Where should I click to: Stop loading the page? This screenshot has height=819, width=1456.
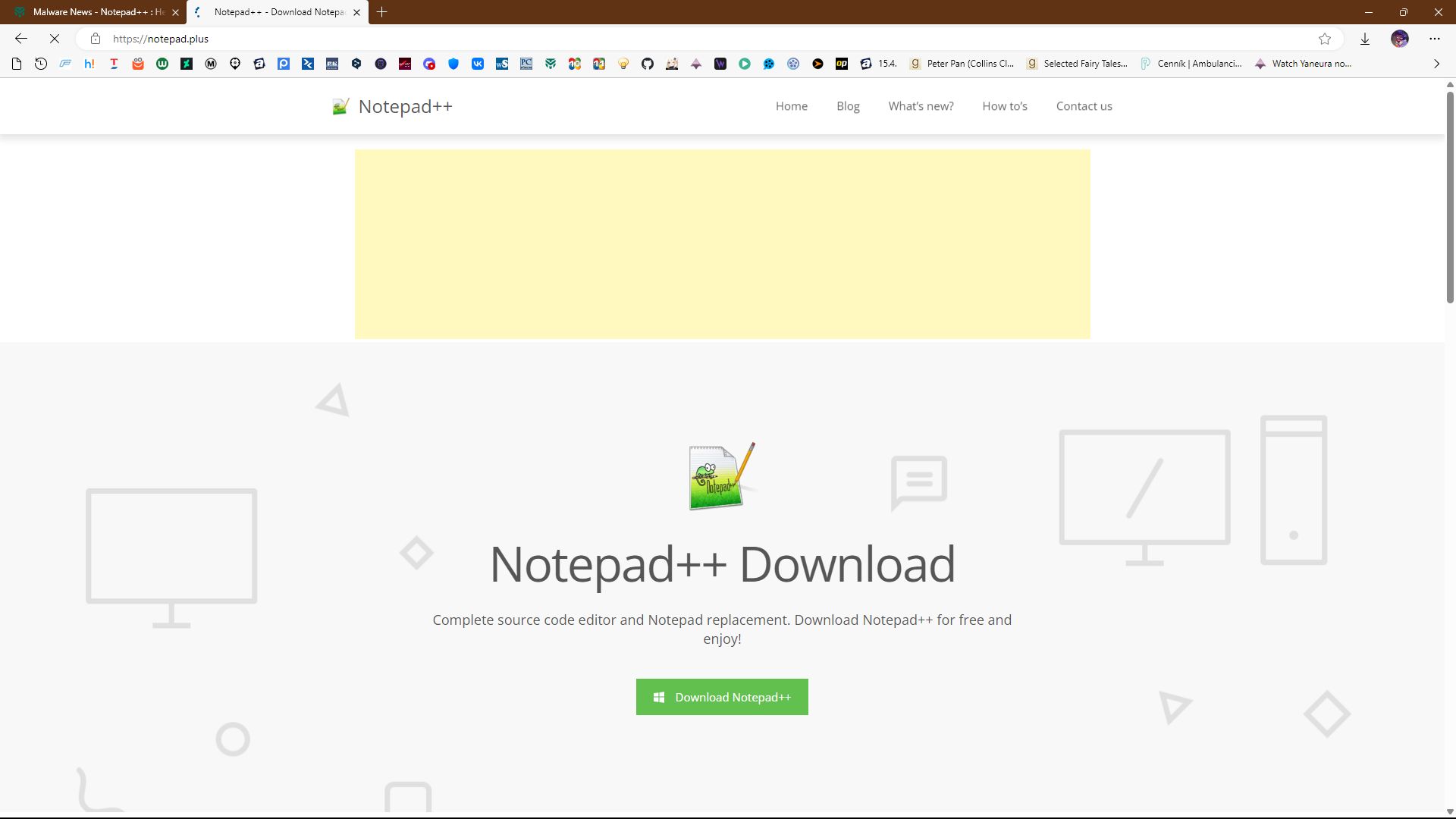click(55, 39)
